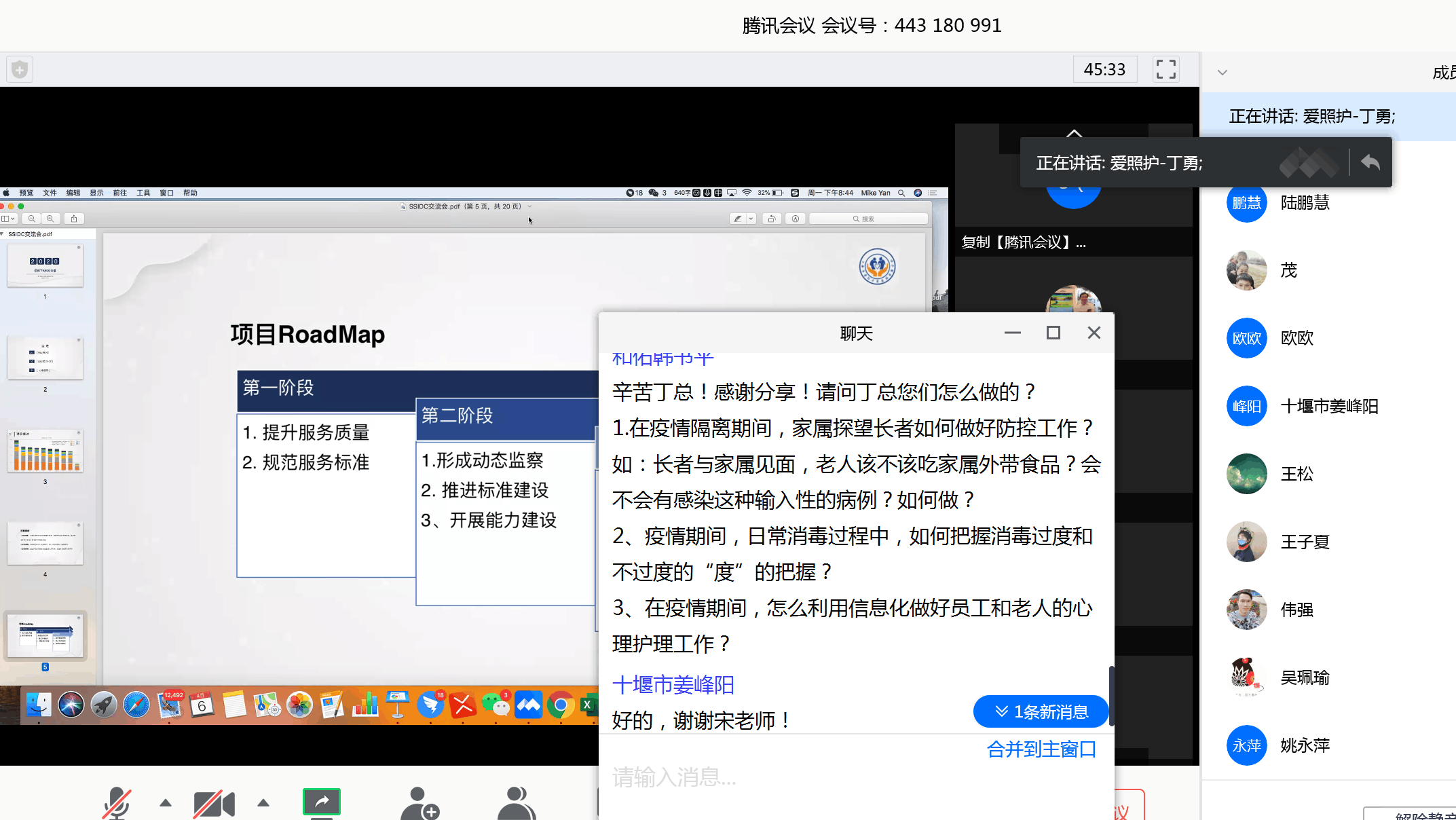Select page 3 chart thumbnail in sidebar
The image size is (1456, 820).
coord(45,451)
